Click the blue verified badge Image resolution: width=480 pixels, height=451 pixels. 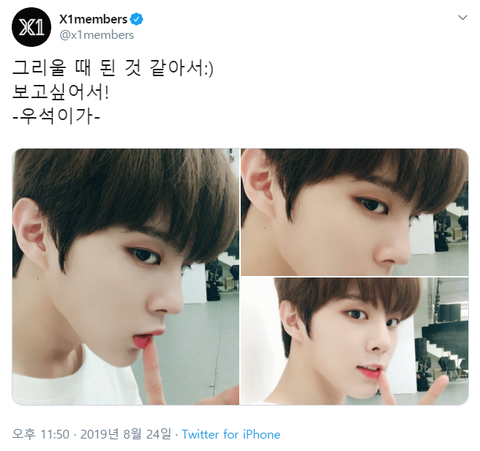tap(136, 19)
